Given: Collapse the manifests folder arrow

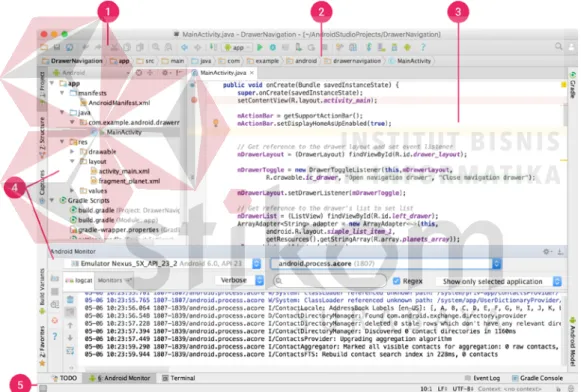Looking at the screenshot, I should 62,93.
